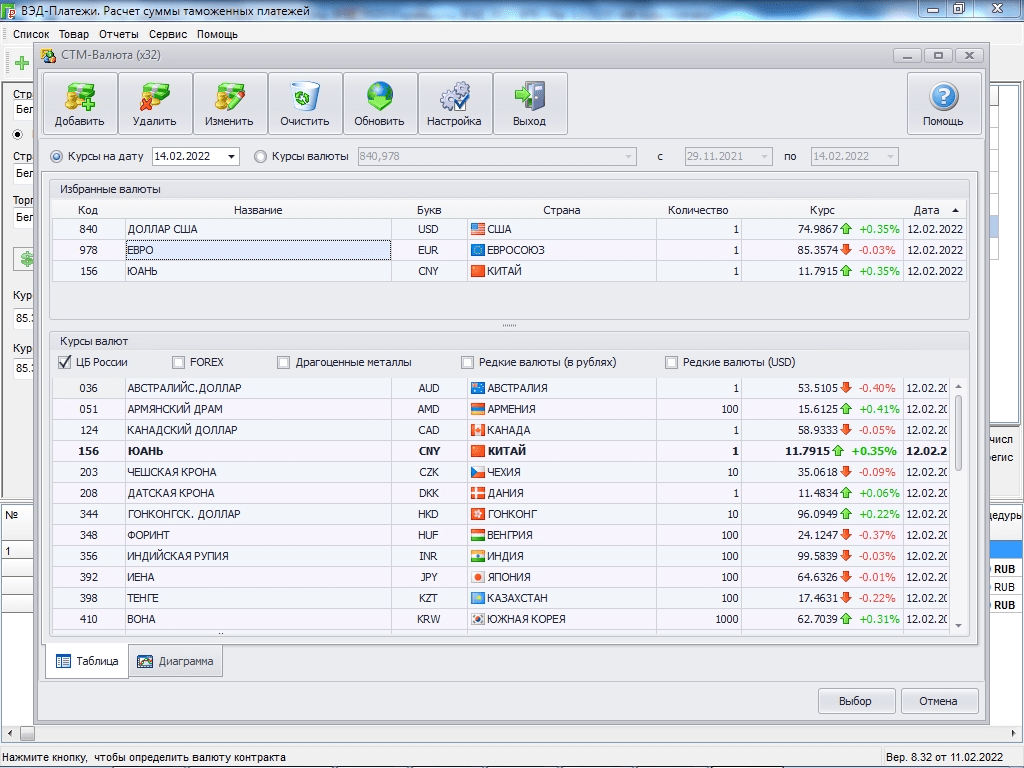
Task: Tick the Драгоценные металлы checkbox
Action: coord(284,363)
